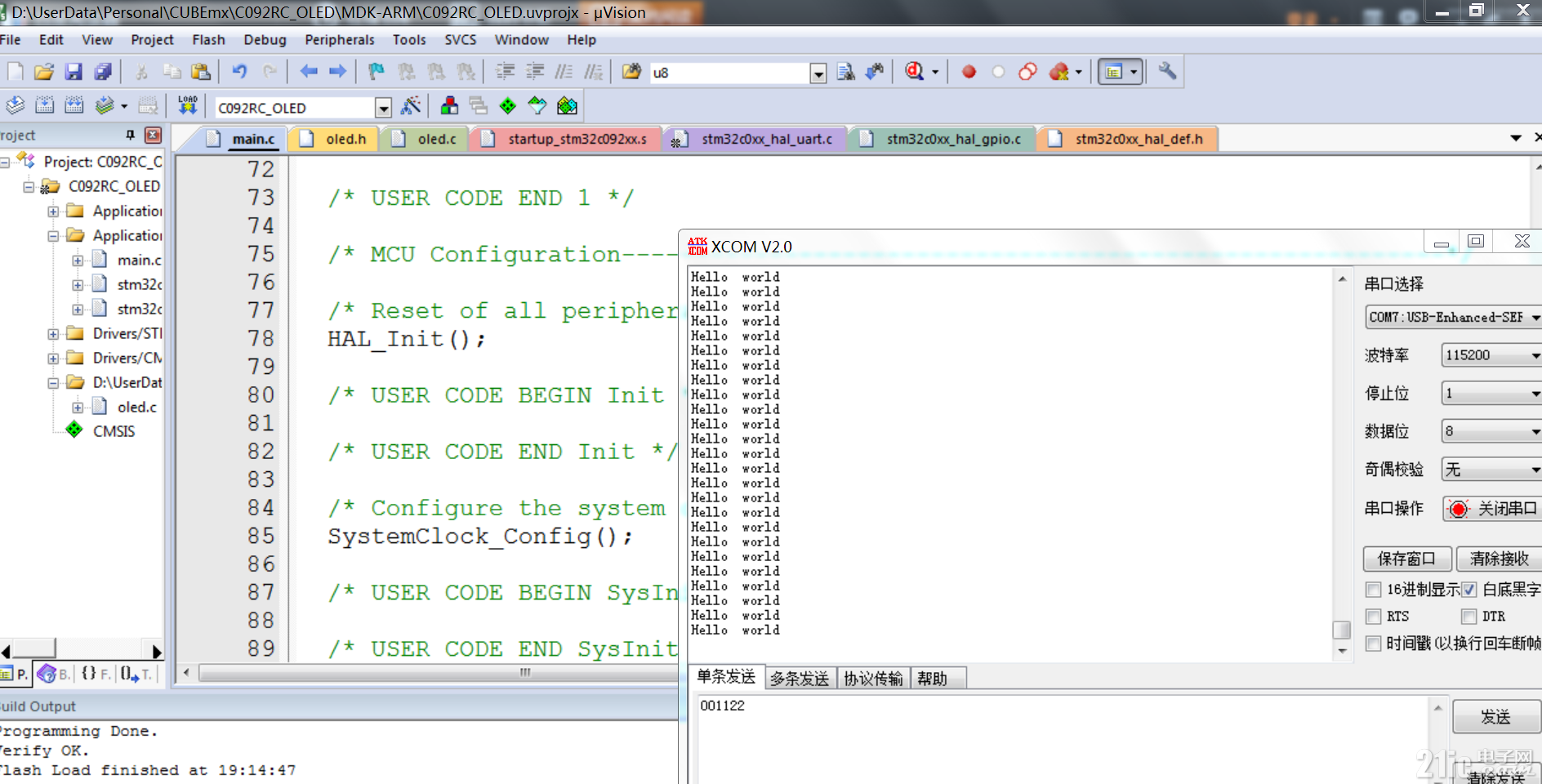Expand the oled.c node in project tree
This screenshot has height=784, width=1542.
pos(78,408)
